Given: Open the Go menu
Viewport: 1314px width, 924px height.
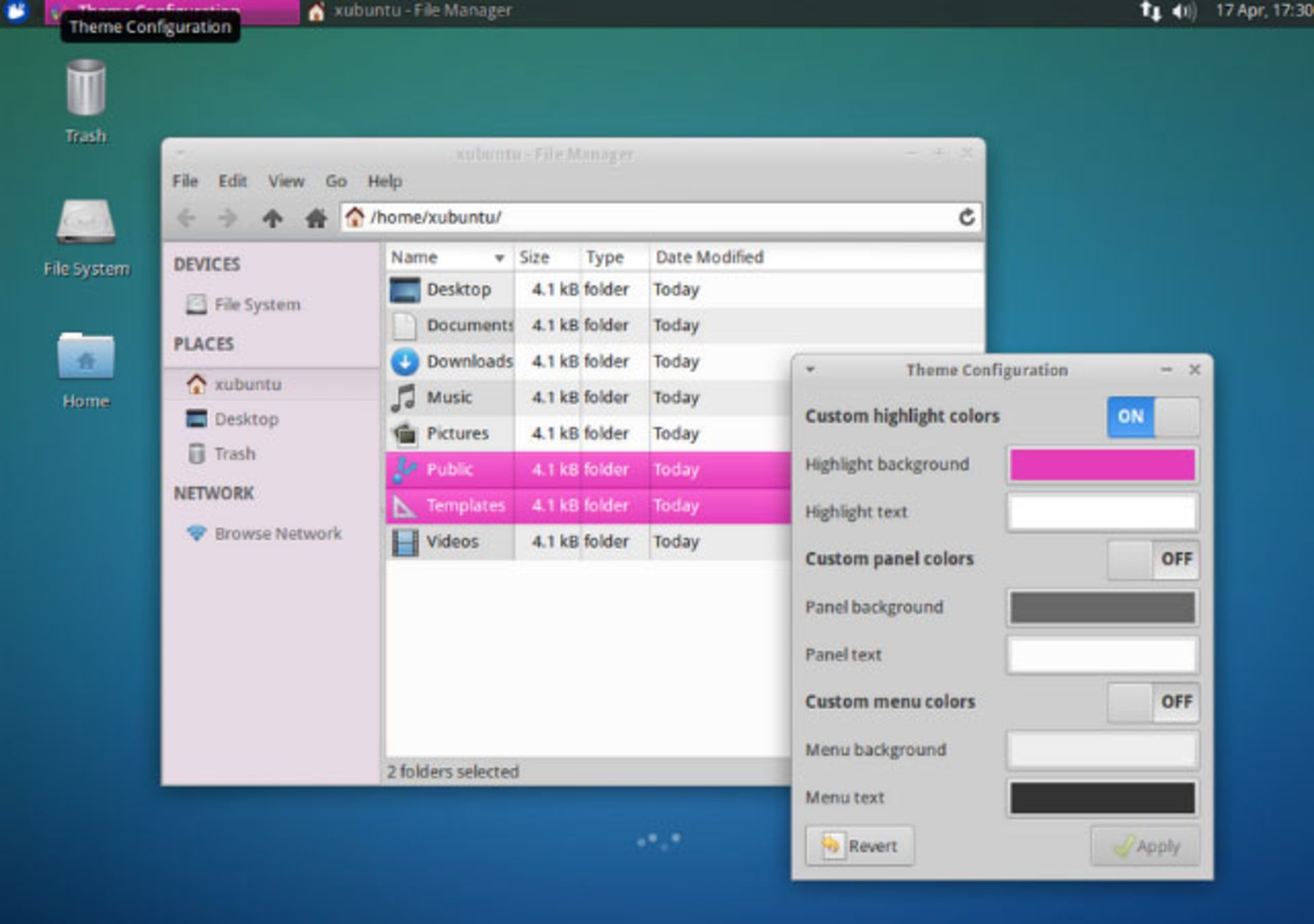Looking at the screenshot, I should pos(335,181).
